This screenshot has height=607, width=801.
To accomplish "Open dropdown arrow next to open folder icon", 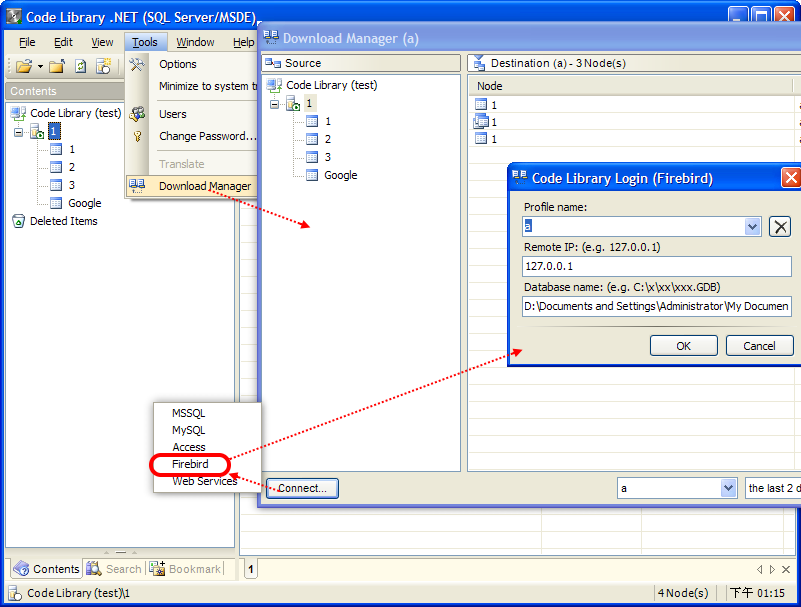I will 40,66.
